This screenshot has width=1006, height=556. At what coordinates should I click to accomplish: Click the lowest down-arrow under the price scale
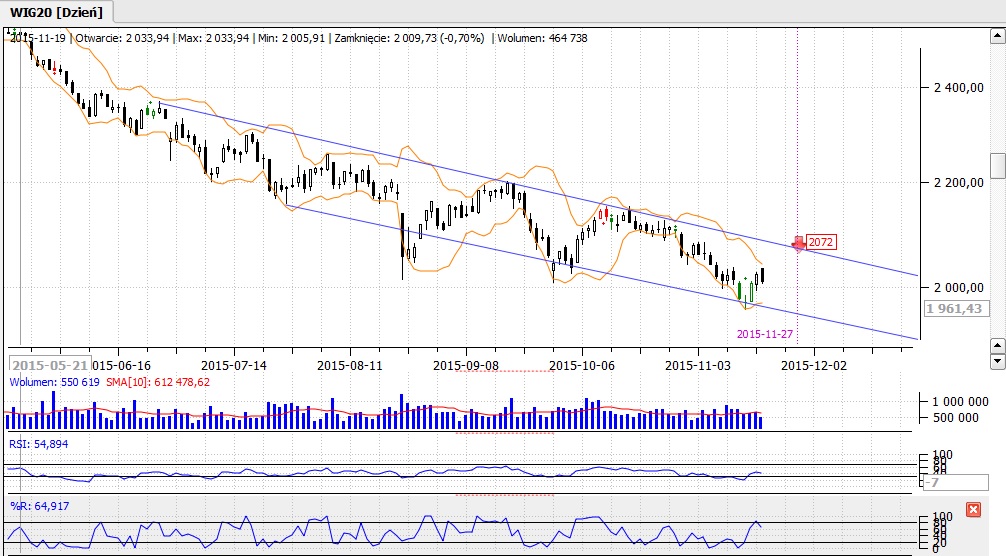[x=997, y=363]
